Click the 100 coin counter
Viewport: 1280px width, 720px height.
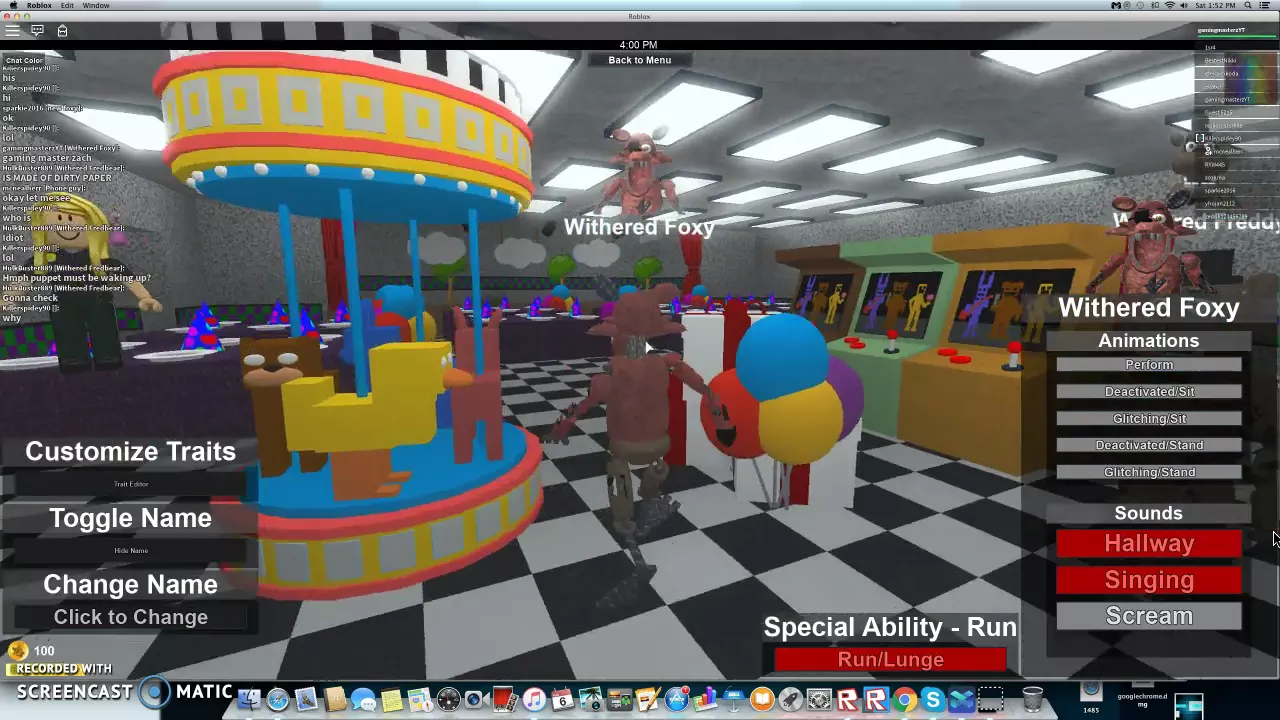[x=32, y=651]
